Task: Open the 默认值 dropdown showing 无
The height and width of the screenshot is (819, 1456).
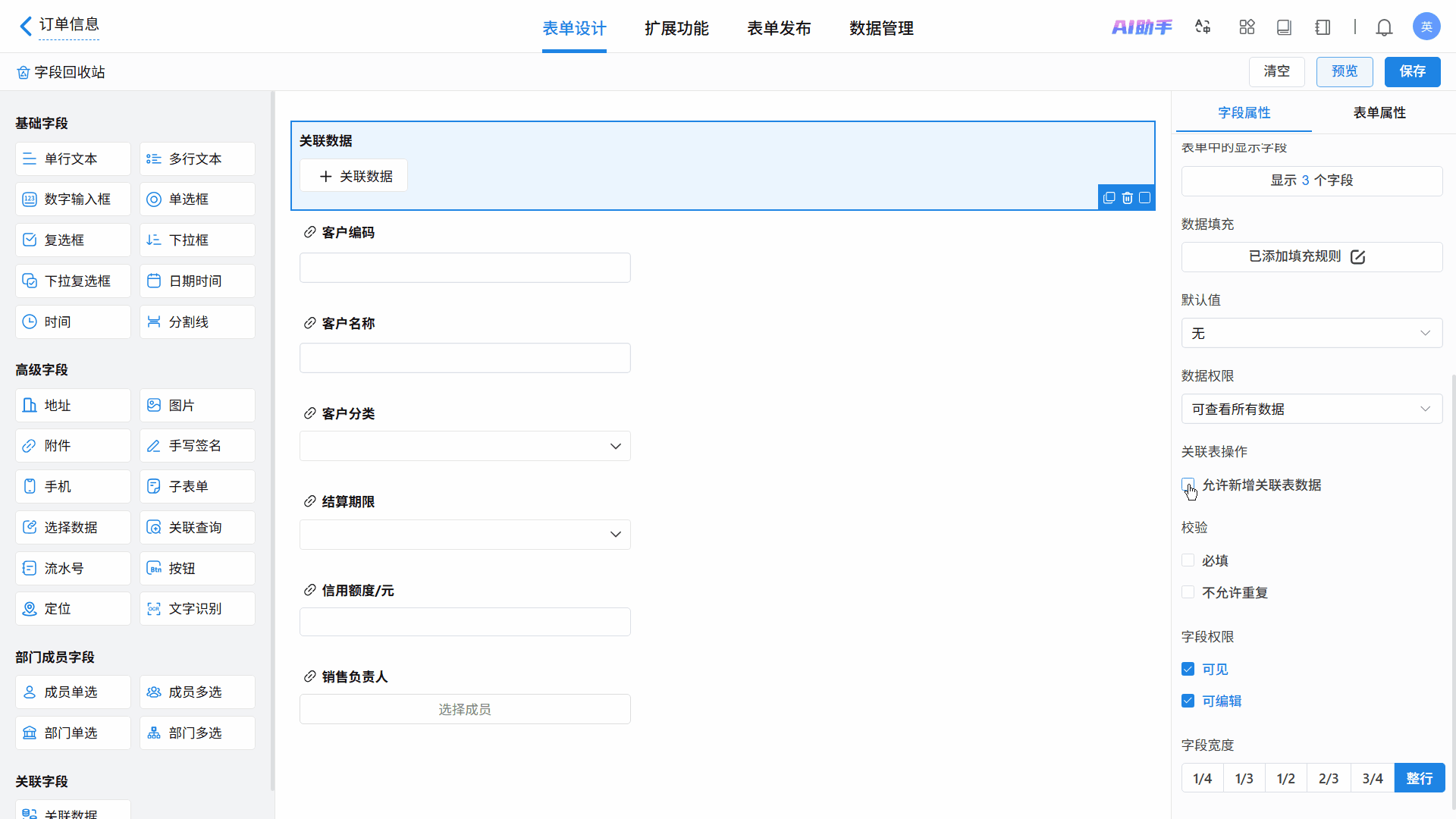Action: pos(1311,333)
